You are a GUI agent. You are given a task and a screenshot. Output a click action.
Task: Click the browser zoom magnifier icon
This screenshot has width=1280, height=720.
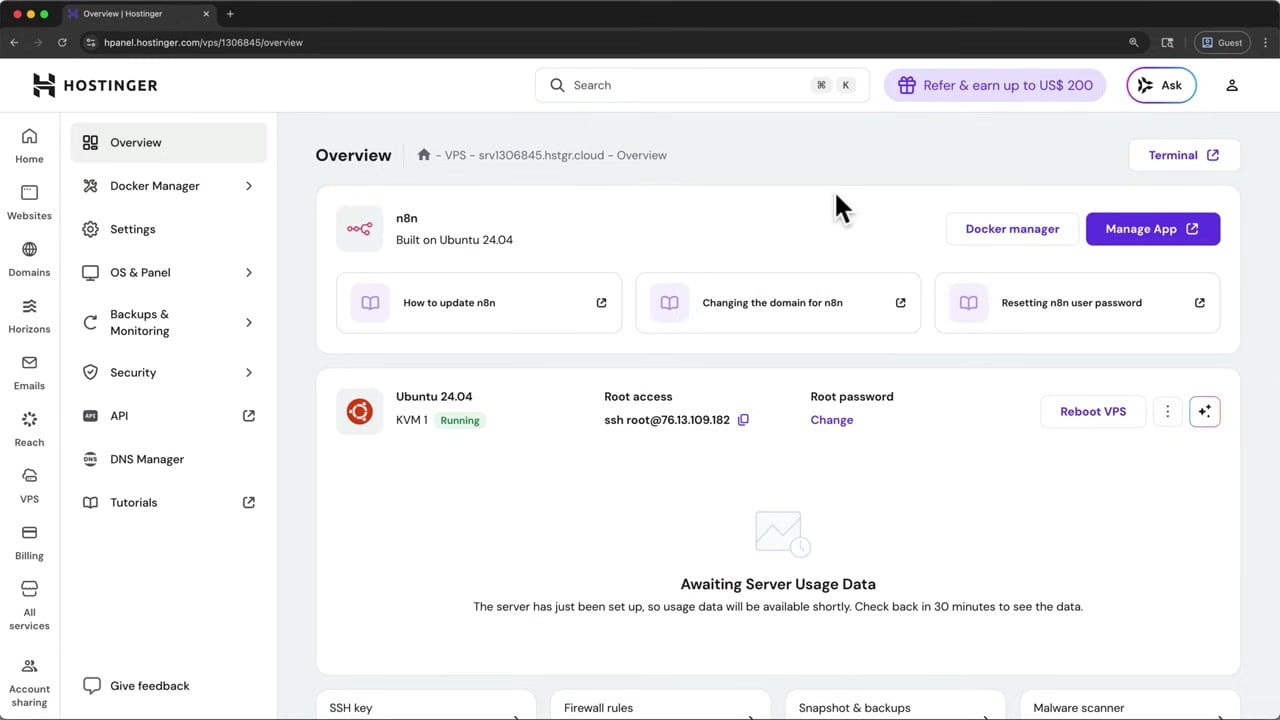(x=1134, y=43)
